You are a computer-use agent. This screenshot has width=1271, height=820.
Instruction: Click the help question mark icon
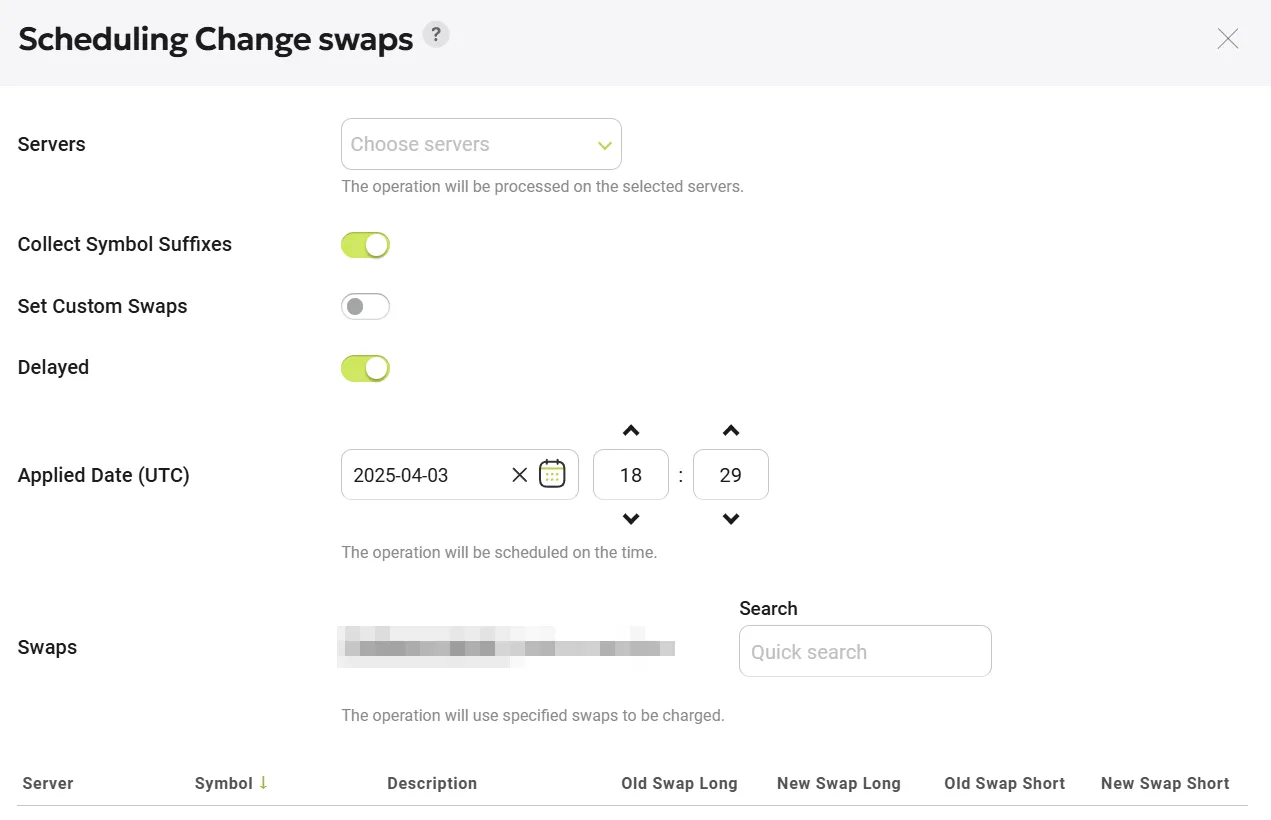435,35
